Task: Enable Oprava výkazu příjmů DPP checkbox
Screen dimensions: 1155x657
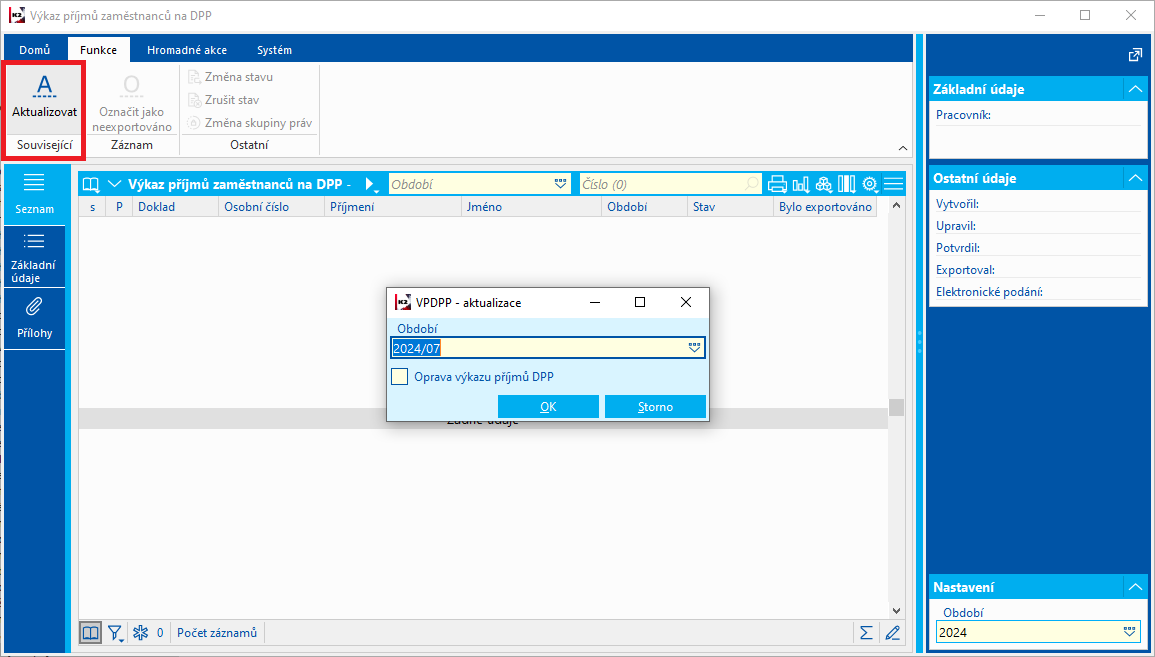Action: click(399, 376)
